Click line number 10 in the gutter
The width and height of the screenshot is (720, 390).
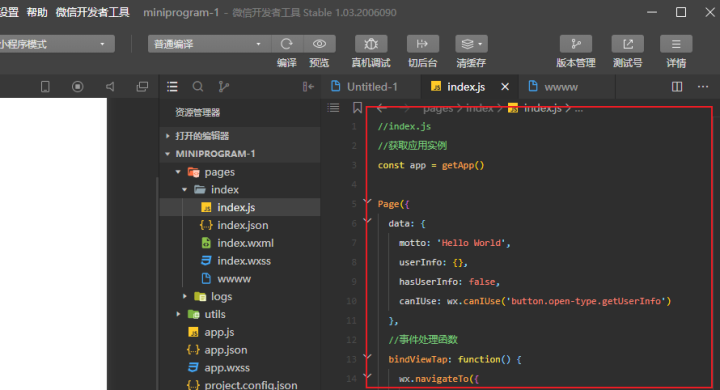point(351,301)
